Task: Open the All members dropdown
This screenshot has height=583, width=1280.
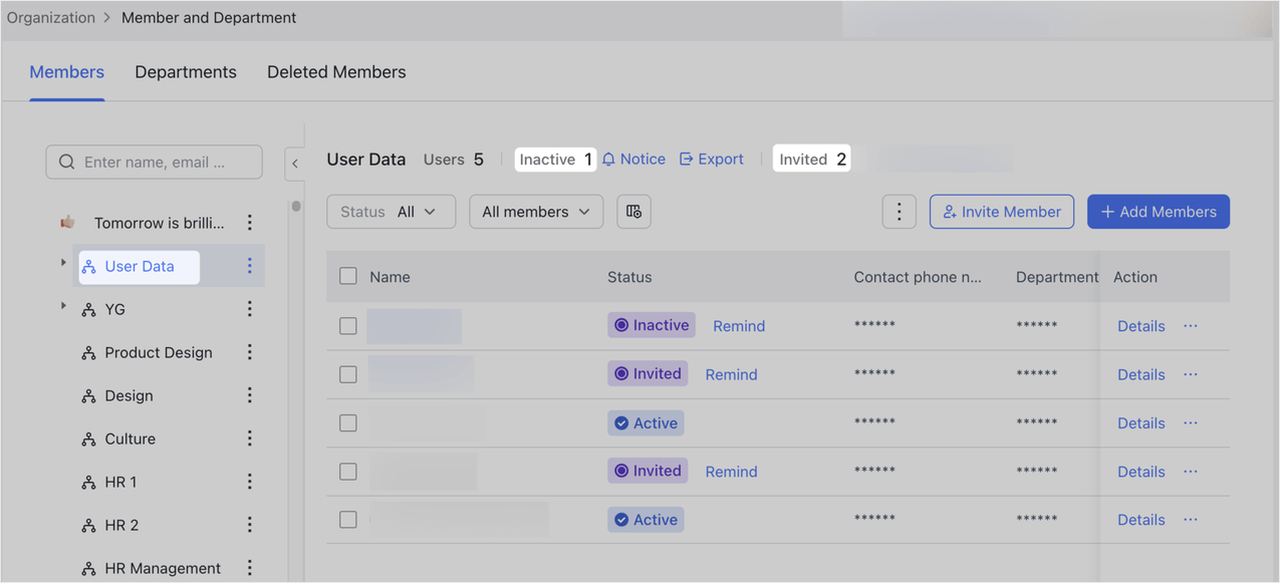Action: [x=536, y=212]
